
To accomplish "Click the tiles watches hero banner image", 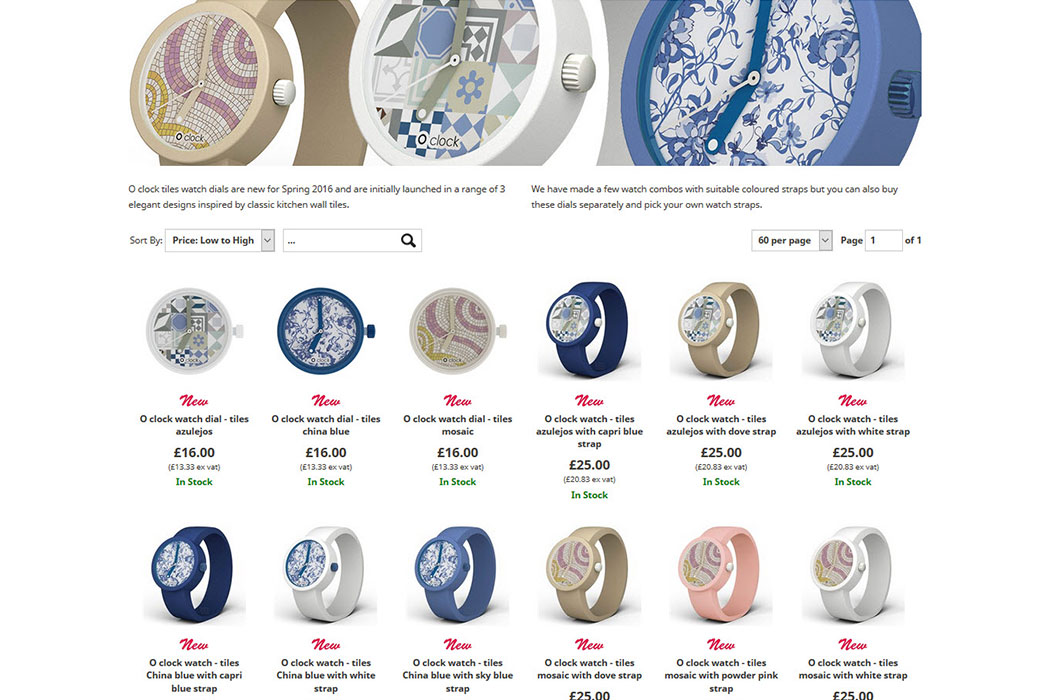I will click(525, 82).
